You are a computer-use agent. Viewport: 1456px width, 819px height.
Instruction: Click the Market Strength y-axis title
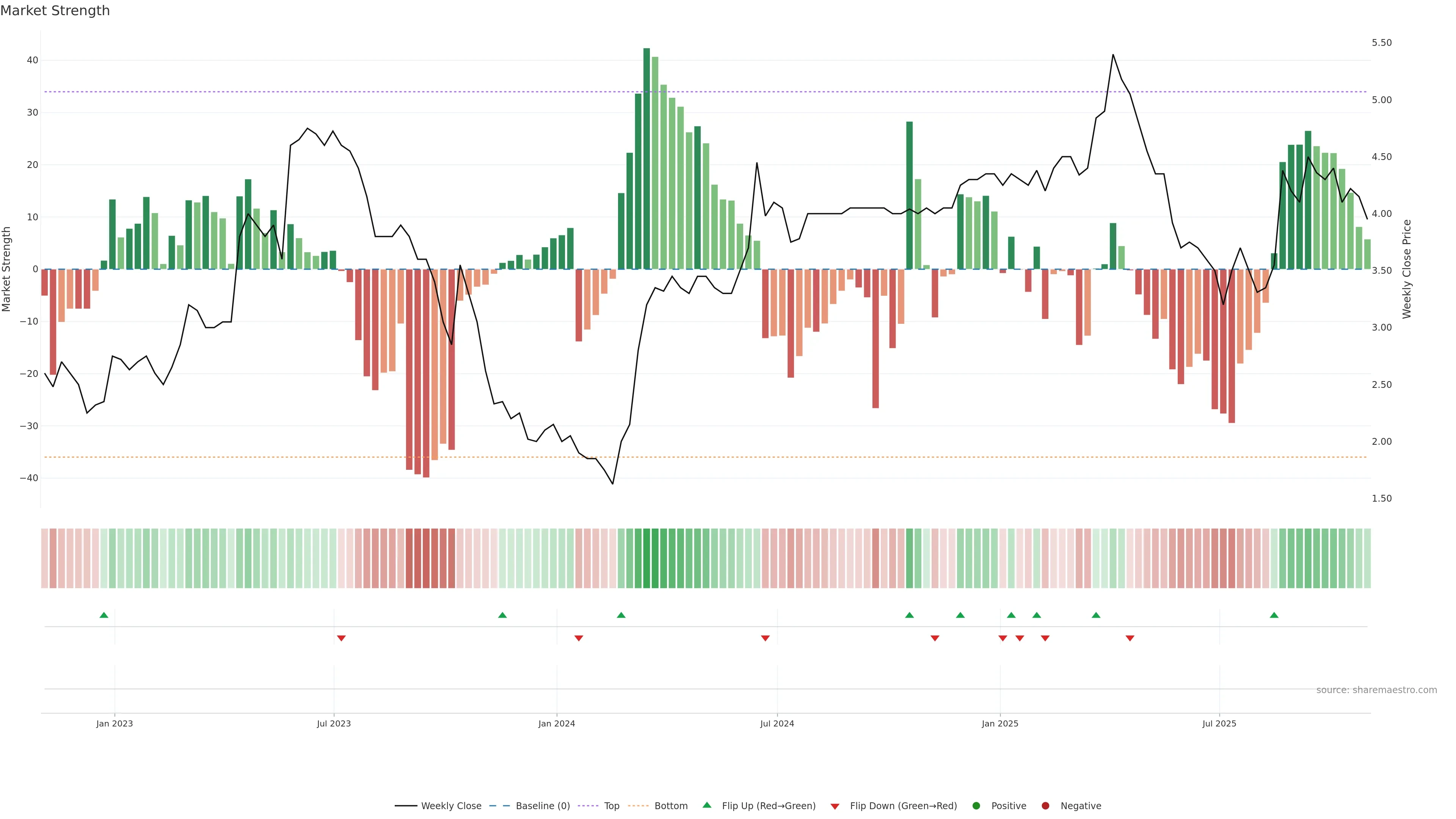pyautogui.click(x=7, y=269)
